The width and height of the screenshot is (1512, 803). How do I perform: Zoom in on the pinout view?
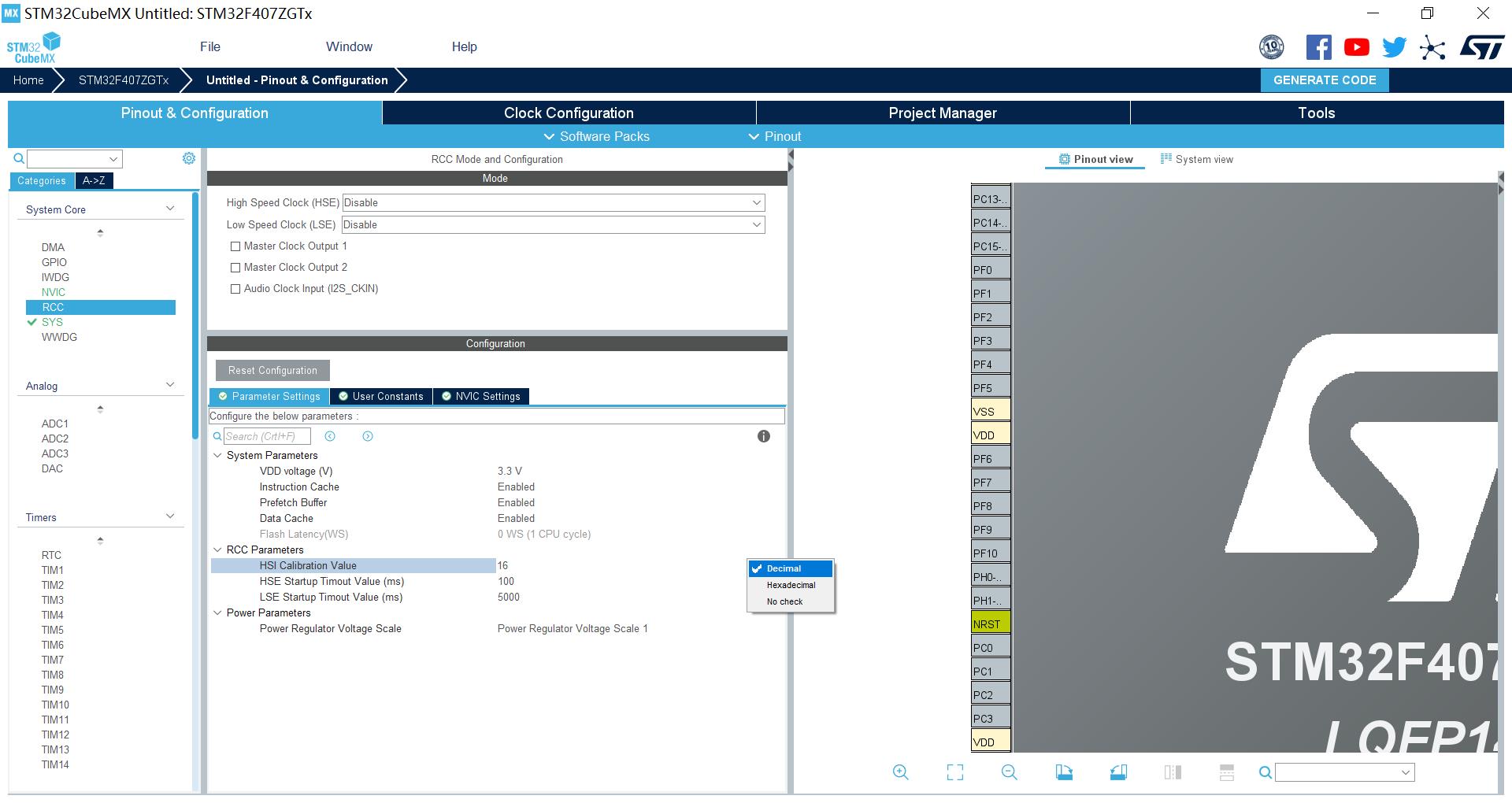point(901,772)
